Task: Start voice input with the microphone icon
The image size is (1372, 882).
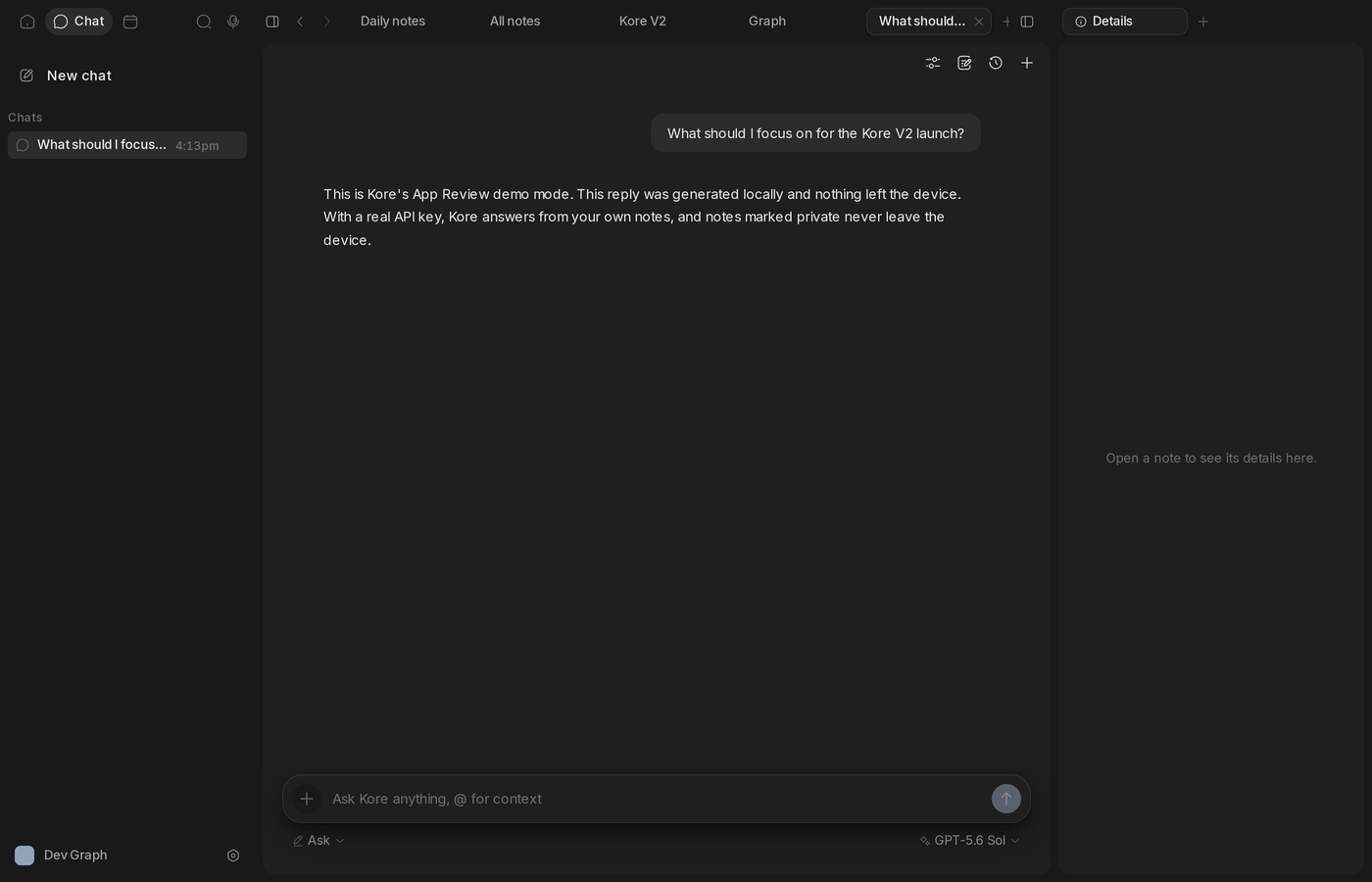Action: click(233, 22)
